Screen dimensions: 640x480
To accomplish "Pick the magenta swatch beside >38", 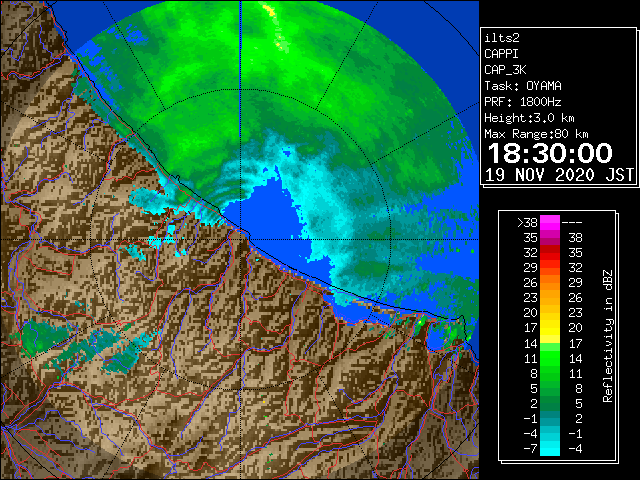I will coord(550,222).
